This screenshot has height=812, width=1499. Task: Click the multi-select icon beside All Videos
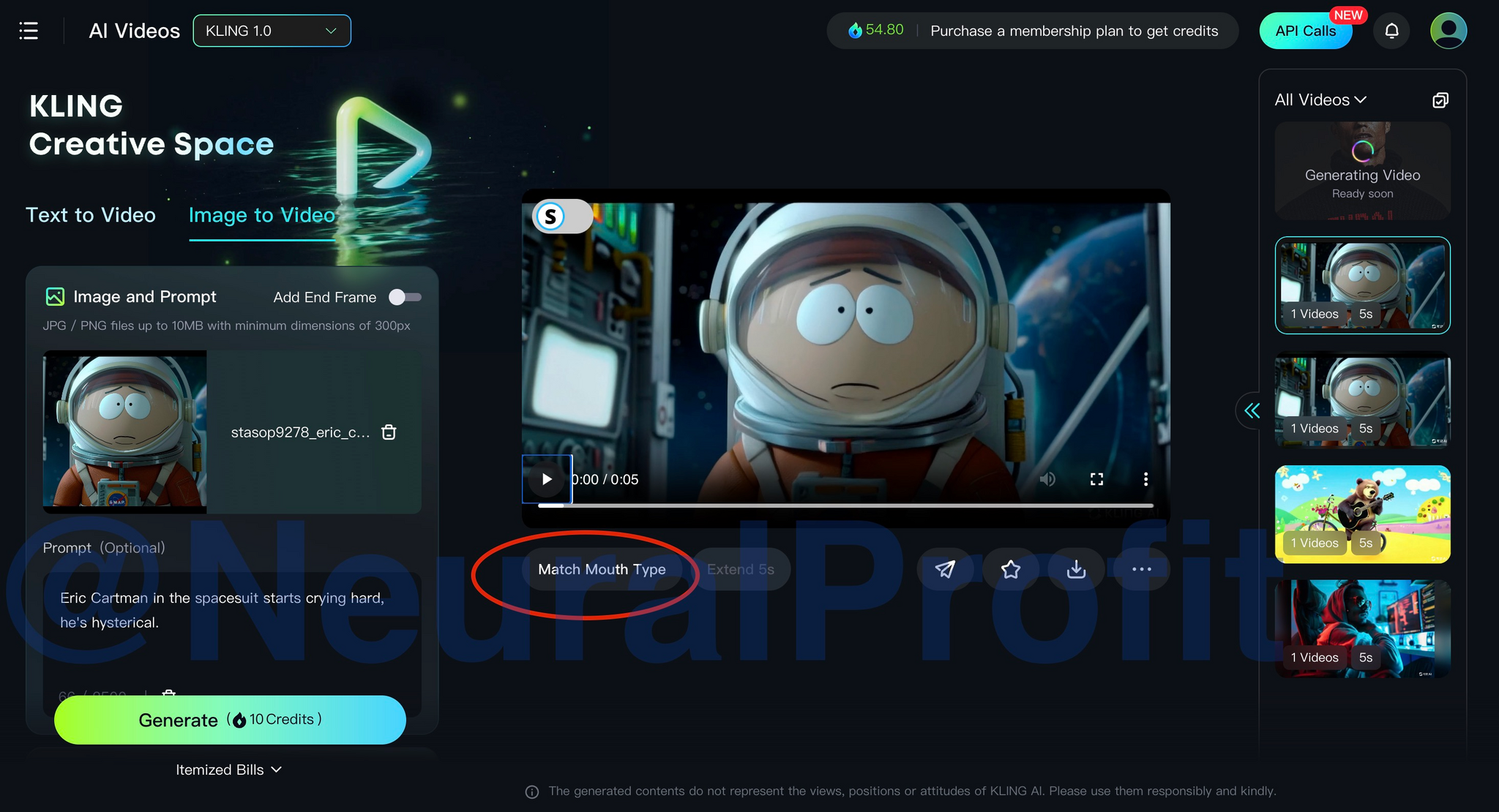click(1440, 100)
